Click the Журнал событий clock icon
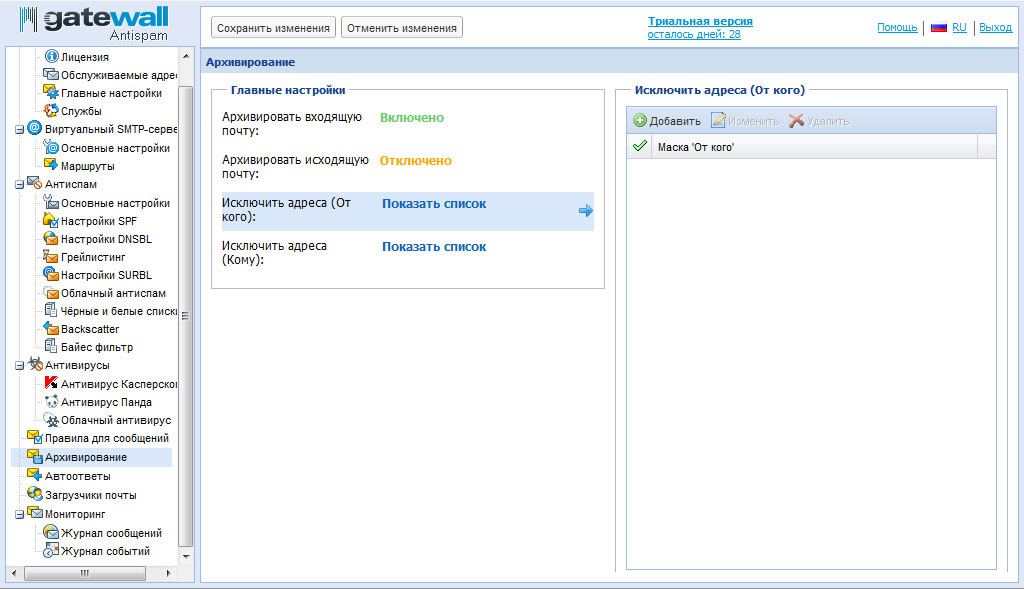 point(51,550)
